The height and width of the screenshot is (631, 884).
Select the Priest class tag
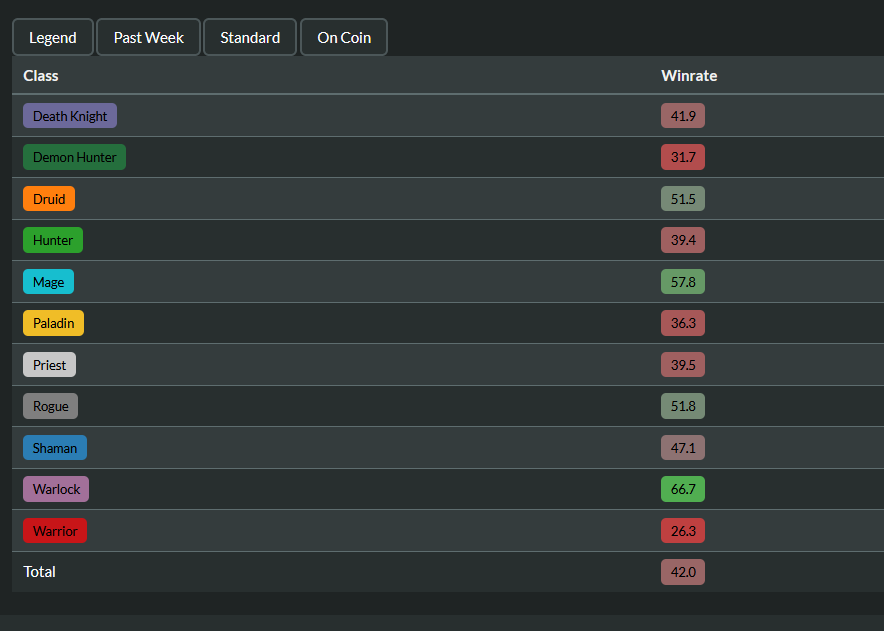click(x=50, y=364)
